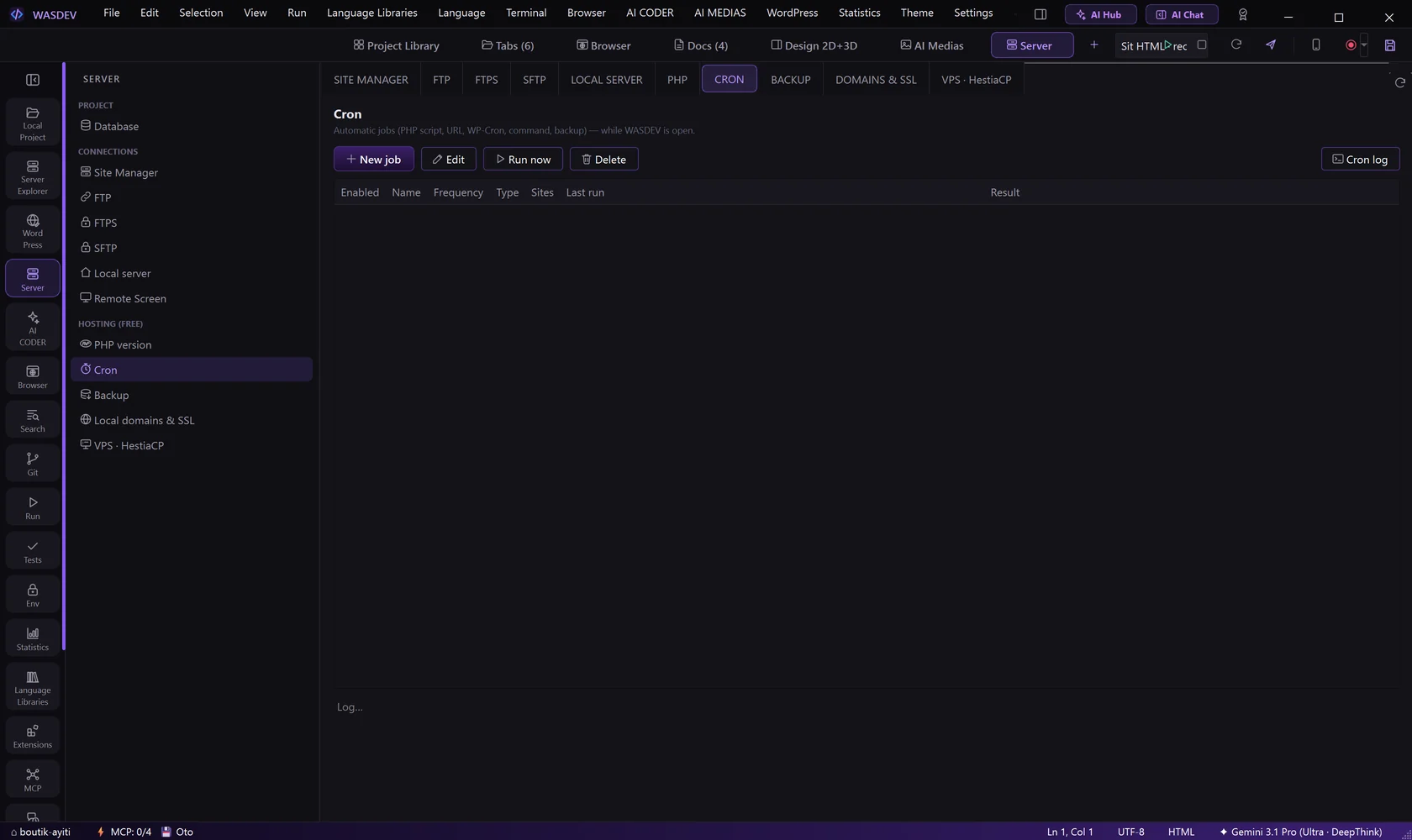This screenshot has width=1412, height=840.
Task: Open the WordPress sidebar panel
Action: 33,232
